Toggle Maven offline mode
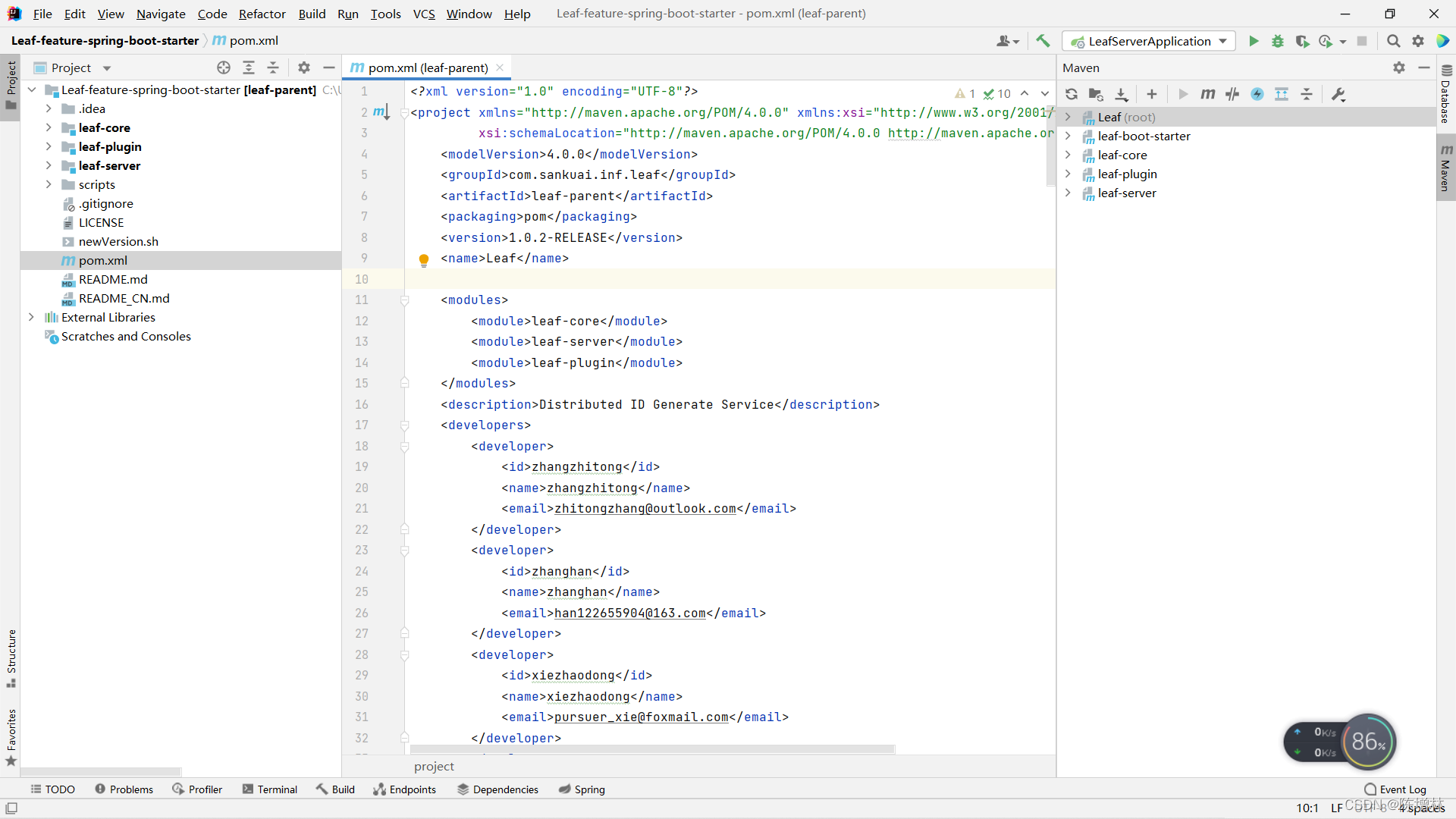The width and height of the screenshot is (1456, 819). (x=1232, y=94)
